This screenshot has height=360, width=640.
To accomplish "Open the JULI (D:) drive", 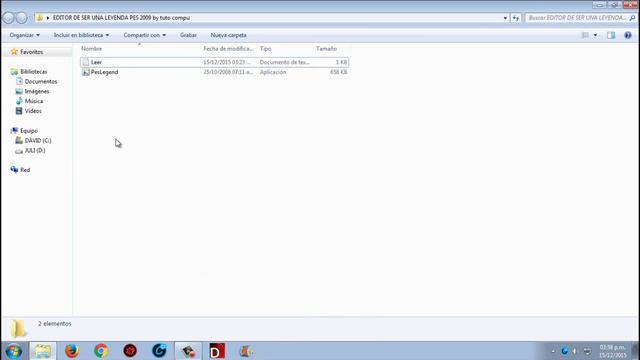I will coord(35,150).
